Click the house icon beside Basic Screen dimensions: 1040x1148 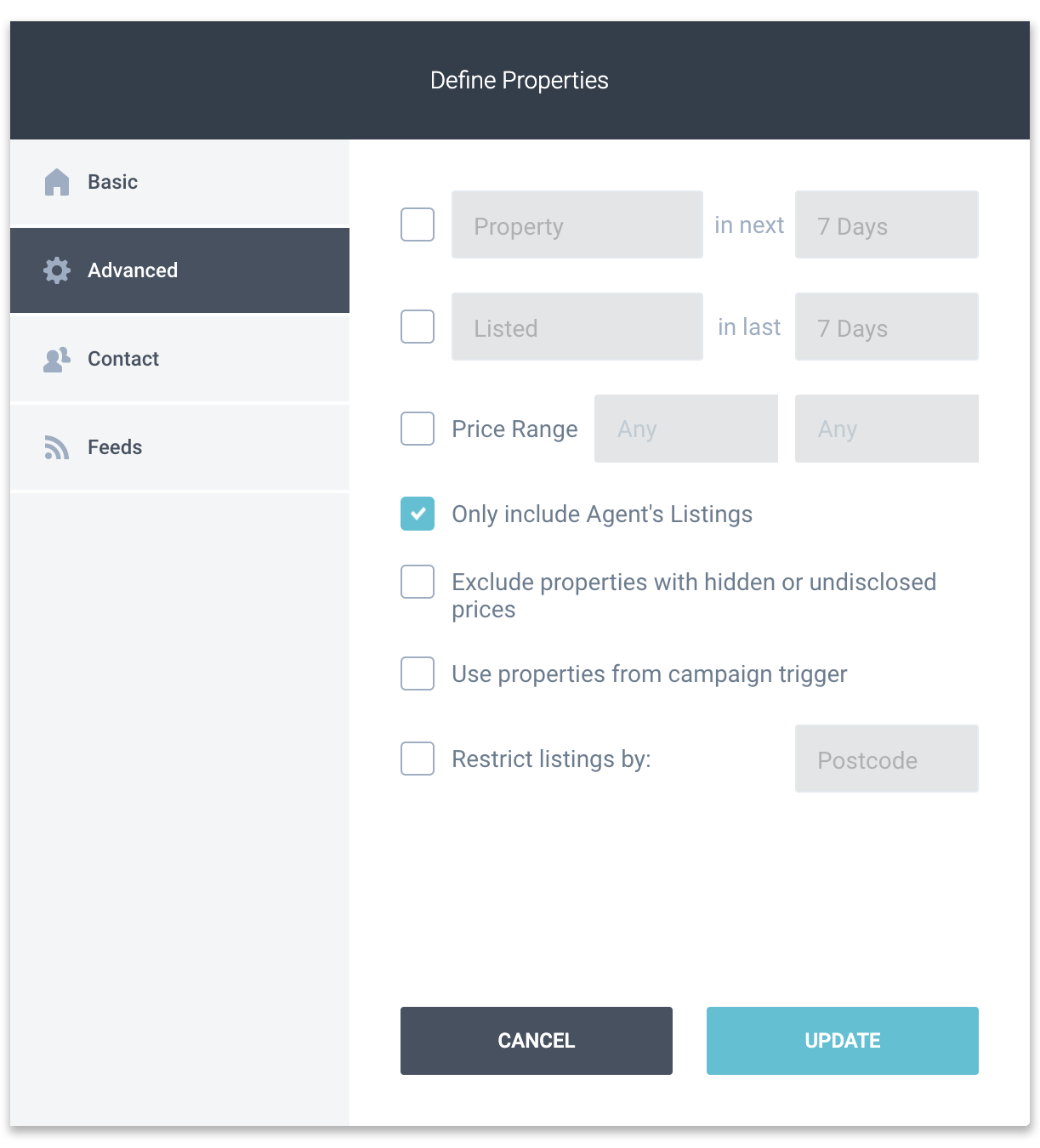[x=57, y=182]
